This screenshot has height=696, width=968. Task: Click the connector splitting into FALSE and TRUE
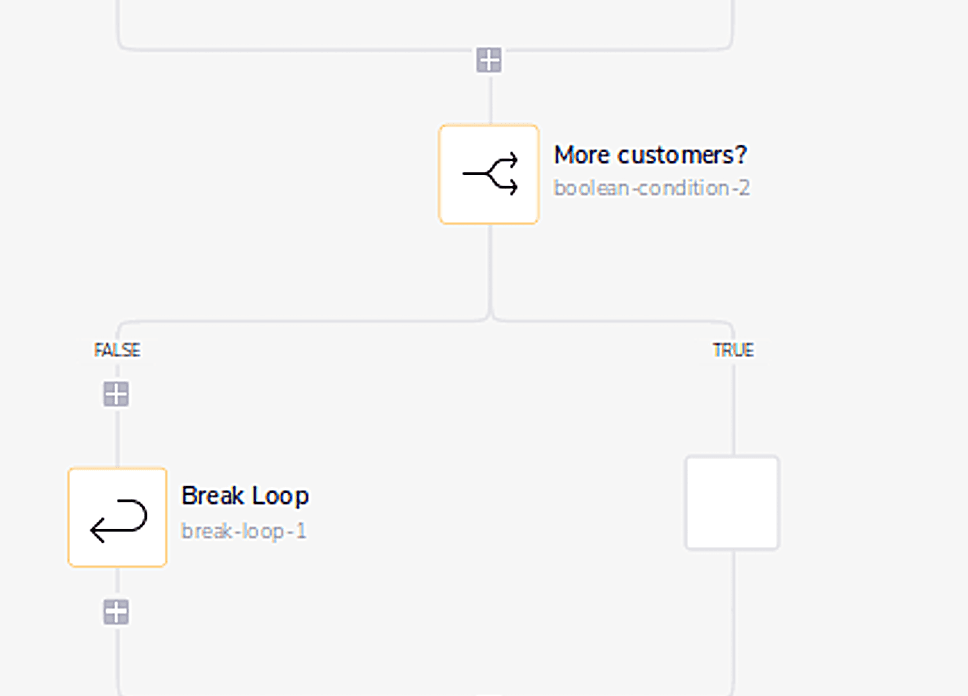pos(489,320)
